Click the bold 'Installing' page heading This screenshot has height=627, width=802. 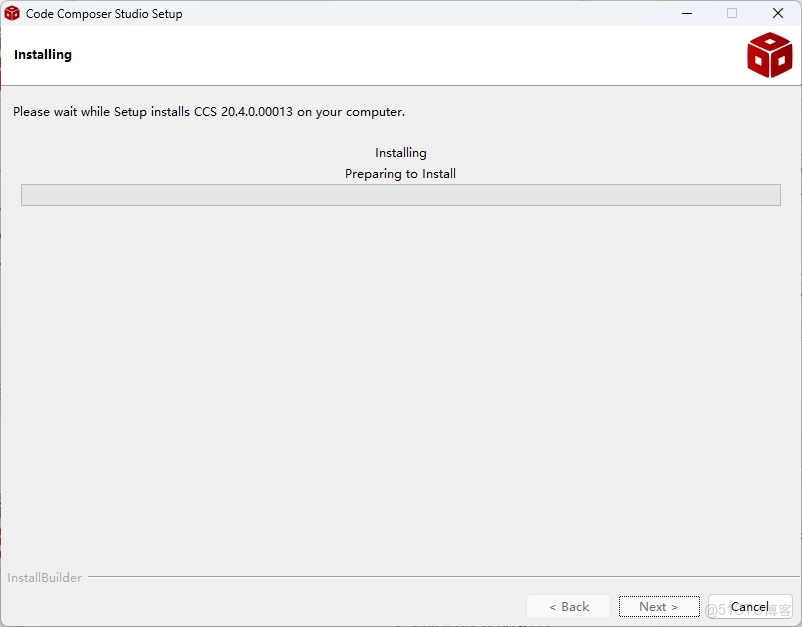(x=43, y=55)
